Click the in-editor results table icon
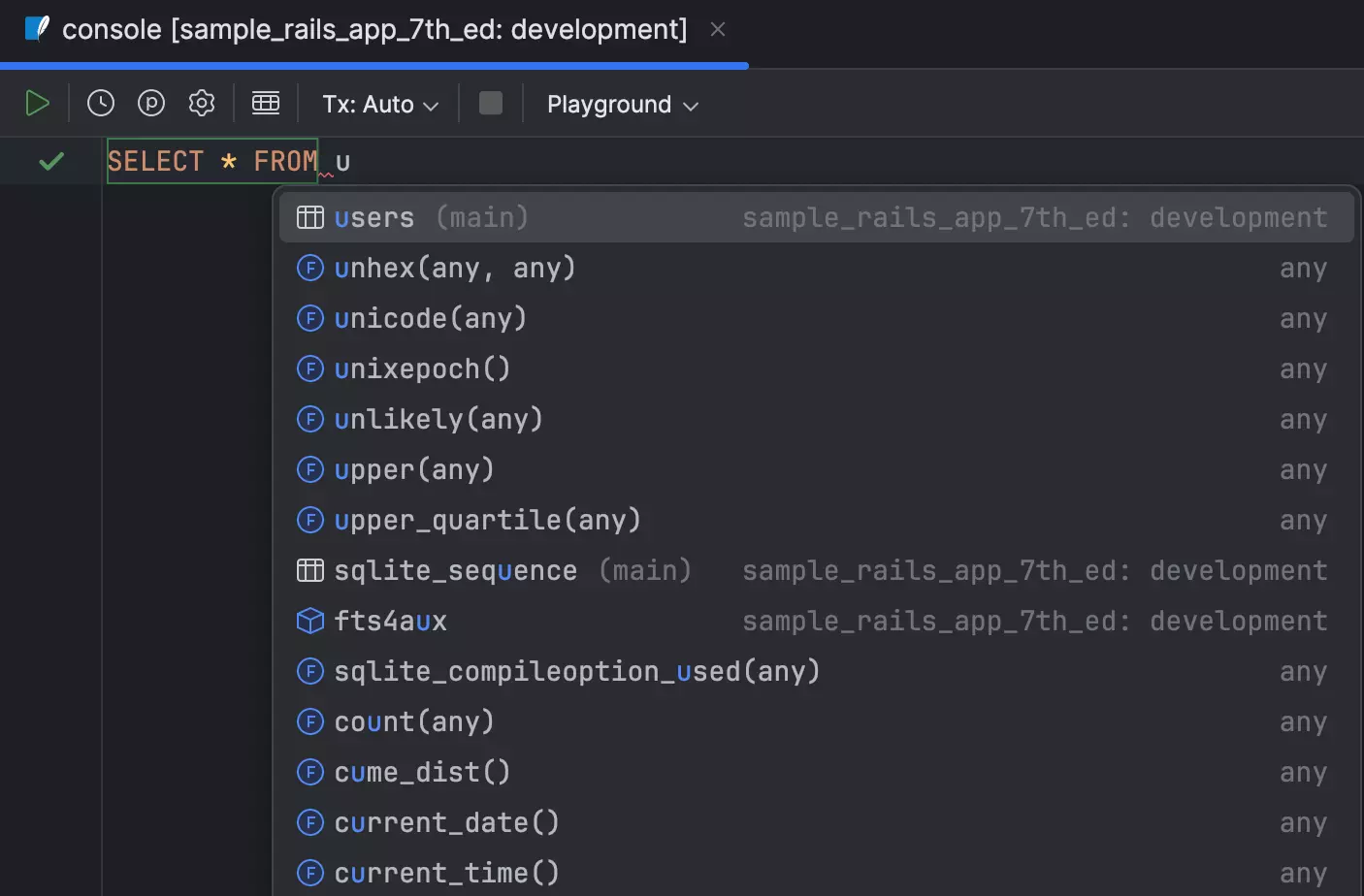 point(265,103)
